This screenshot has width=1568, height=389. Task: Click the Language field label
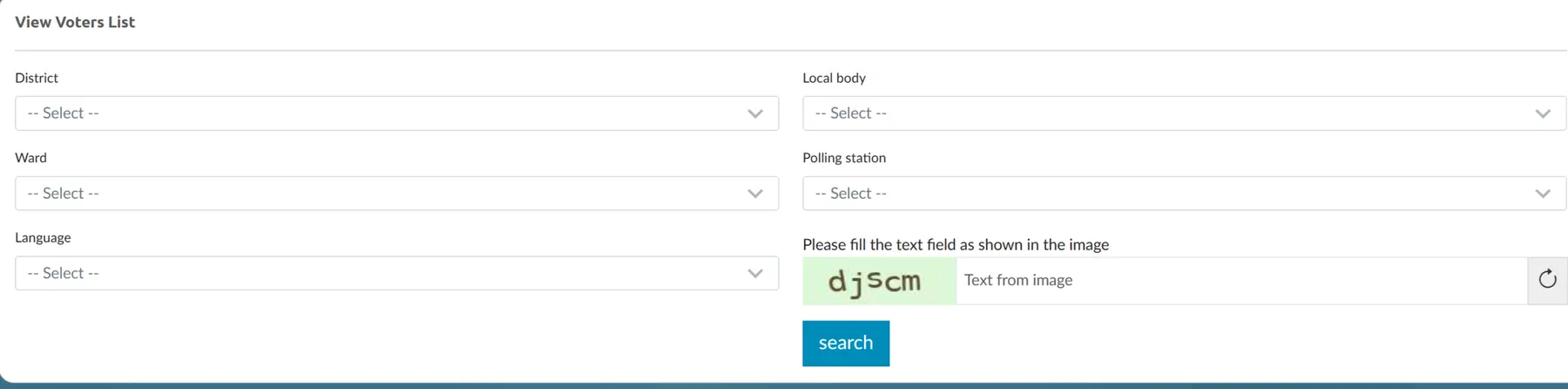coord(43,237)
